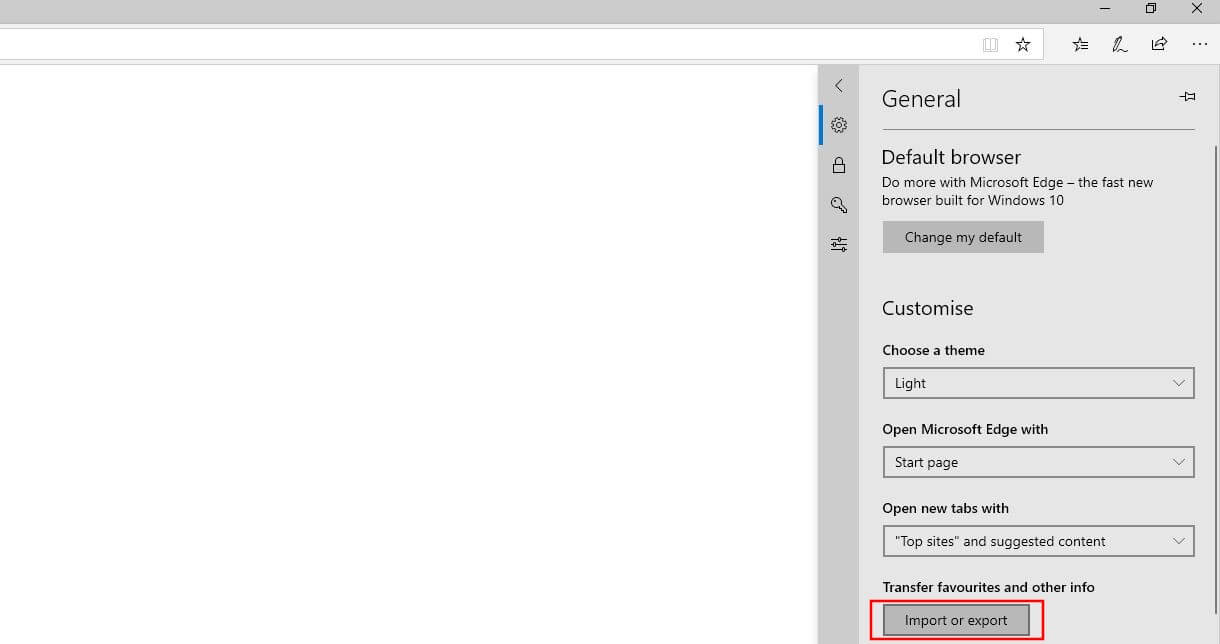Select the General gear tab in sidebar

[839, 125]
